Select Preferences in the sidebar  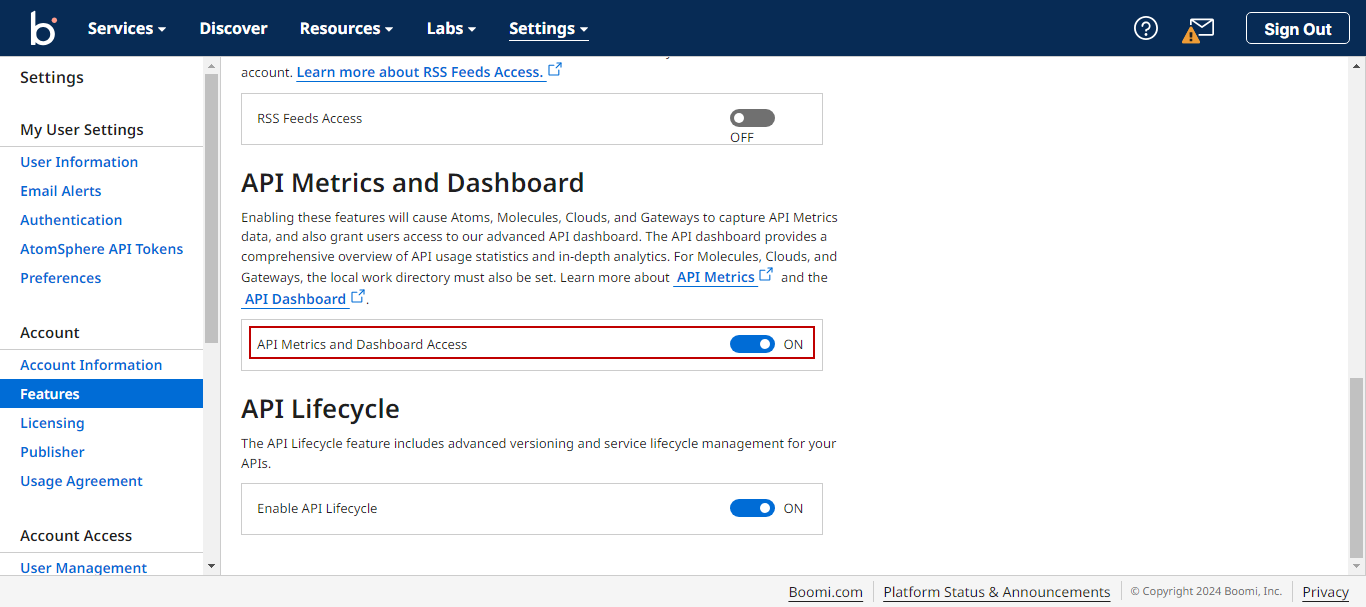coord(61,278)
